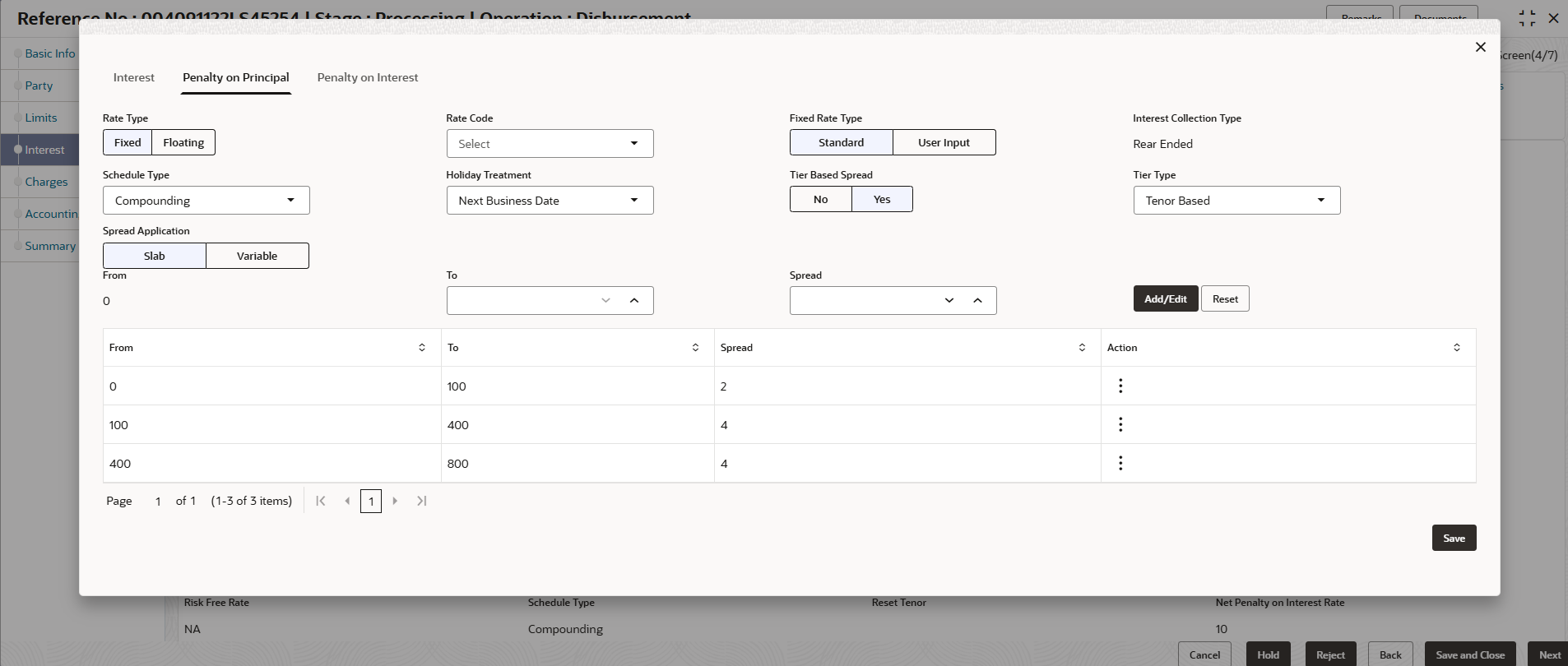This screenshot has height=666, width=1568.
Task: Open the Basic Info step in the sidebar
Action: (50, 53)
